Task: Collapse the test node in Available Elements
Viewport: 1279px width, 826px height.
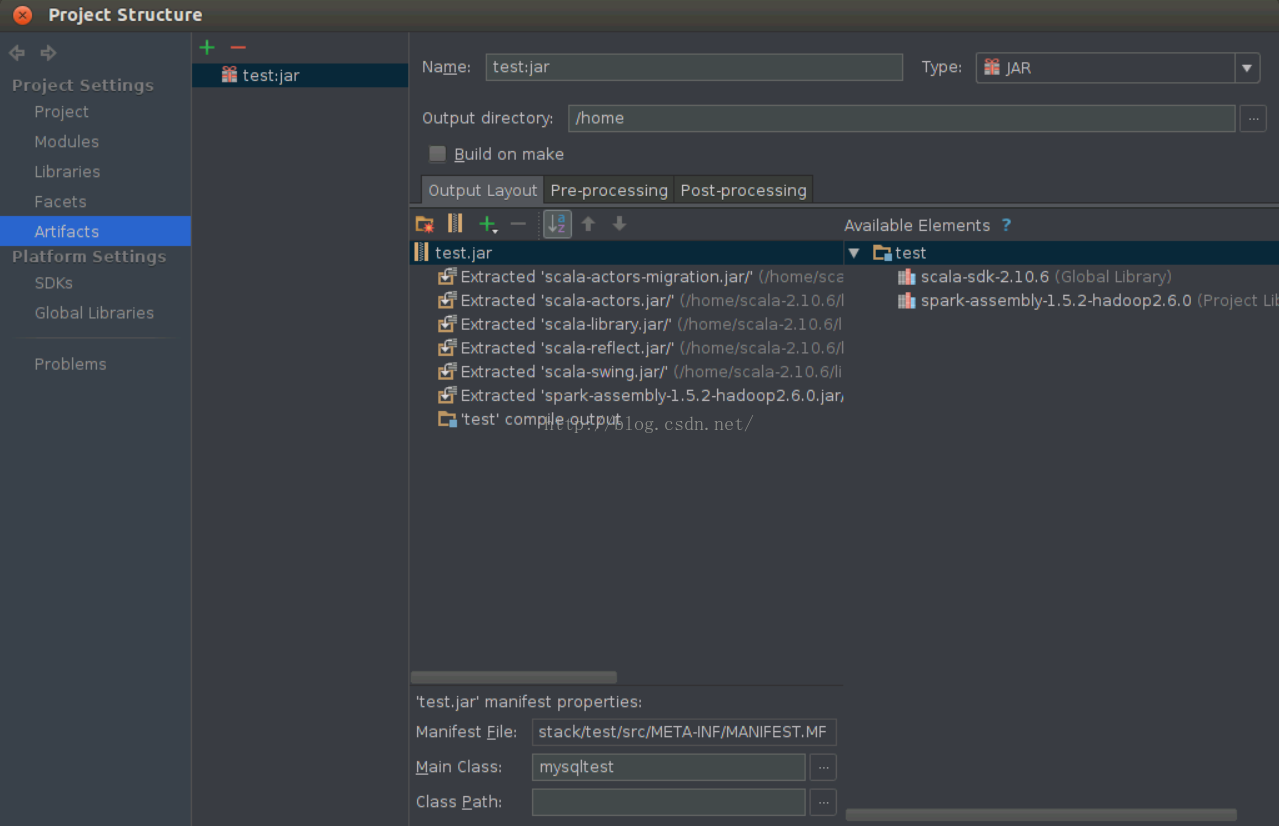Action: (x=854, y=253)
